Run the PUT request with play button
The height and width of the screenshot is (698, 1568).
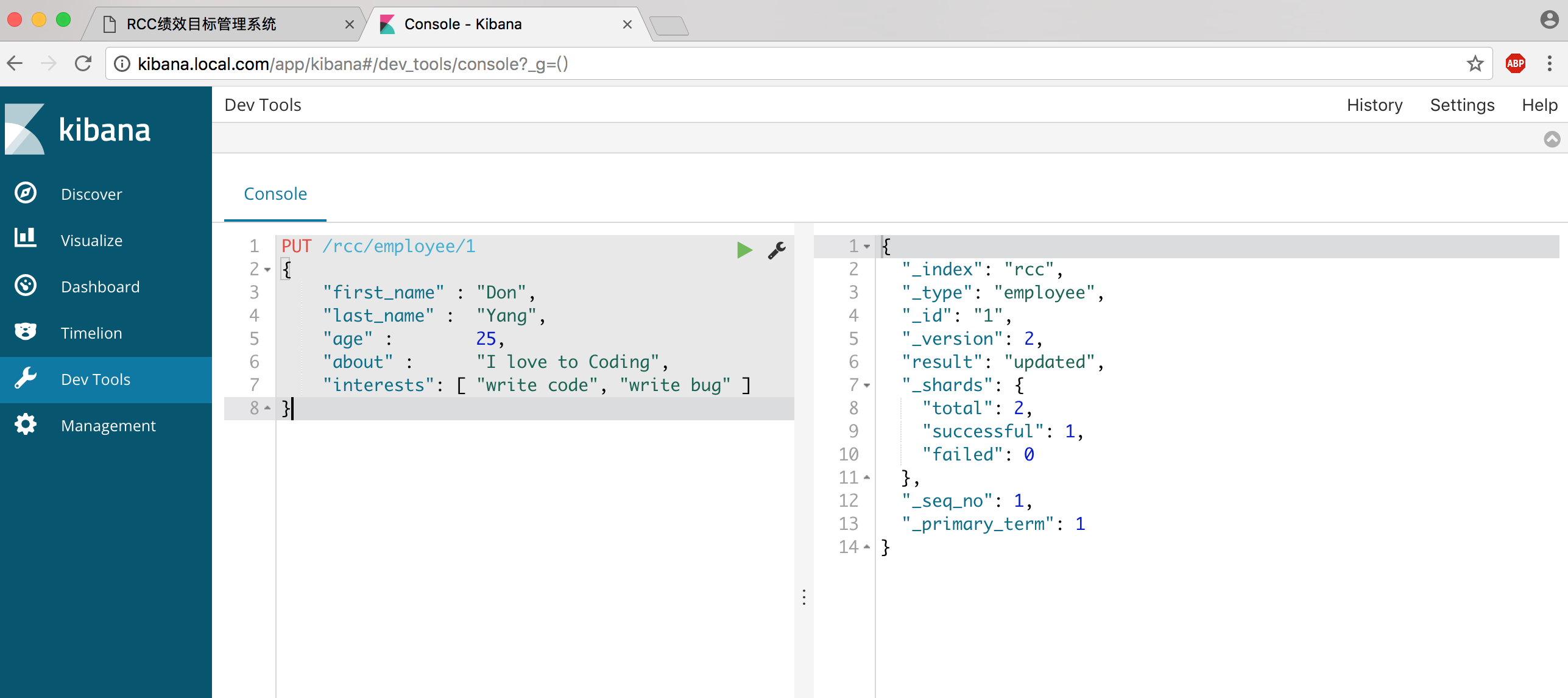(744, 250)
